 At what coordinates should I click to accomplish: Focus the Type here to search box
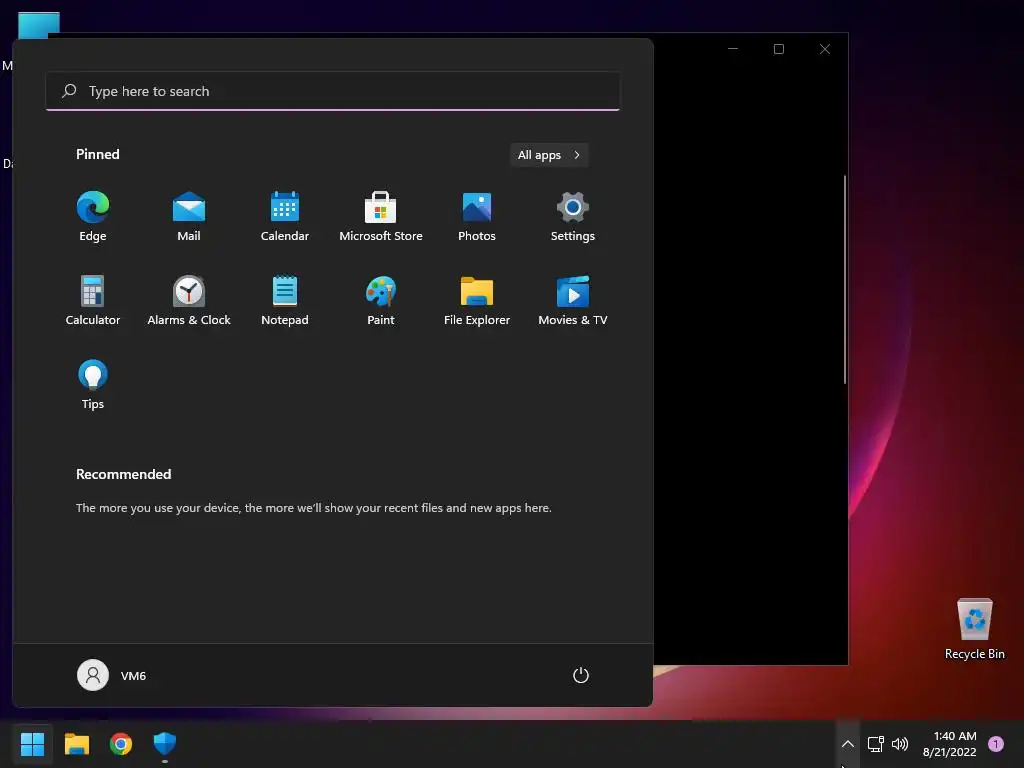pos(333,91)
